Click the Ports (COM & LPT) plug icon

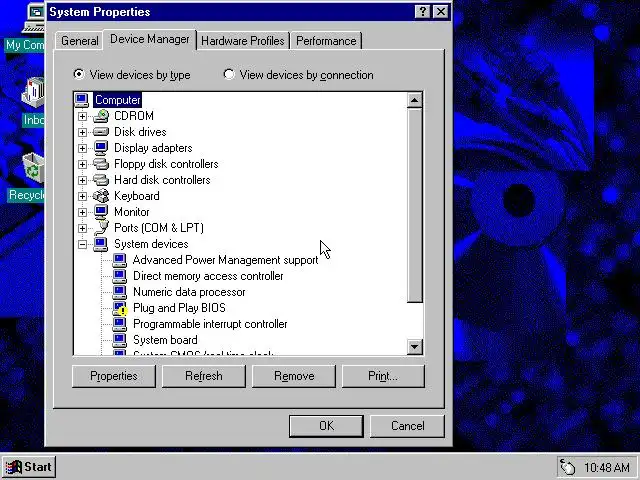[101, 228]
